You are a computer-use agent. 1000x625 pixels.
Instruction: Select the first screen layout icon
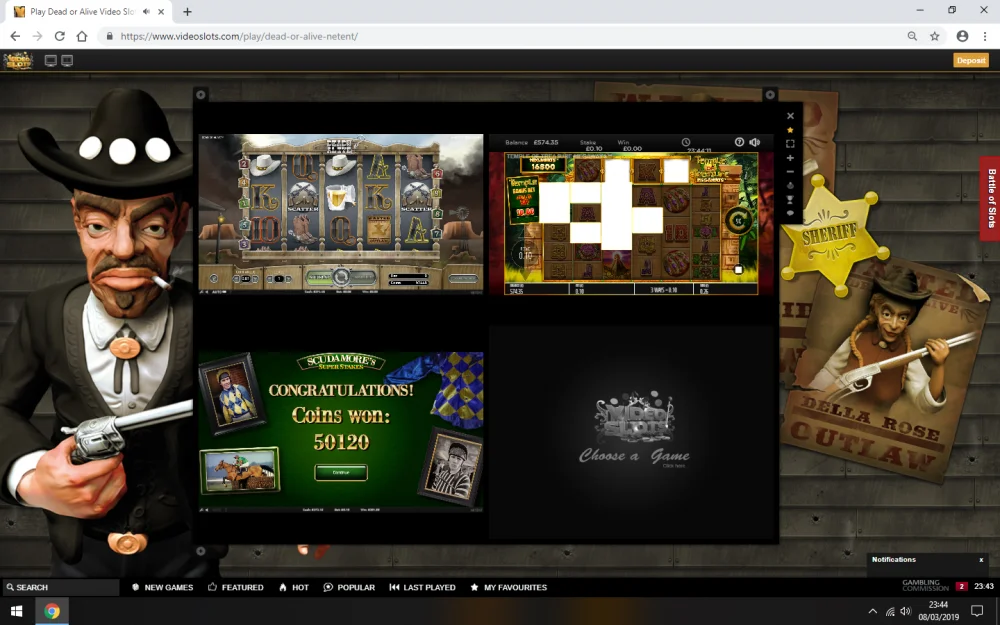50,61
